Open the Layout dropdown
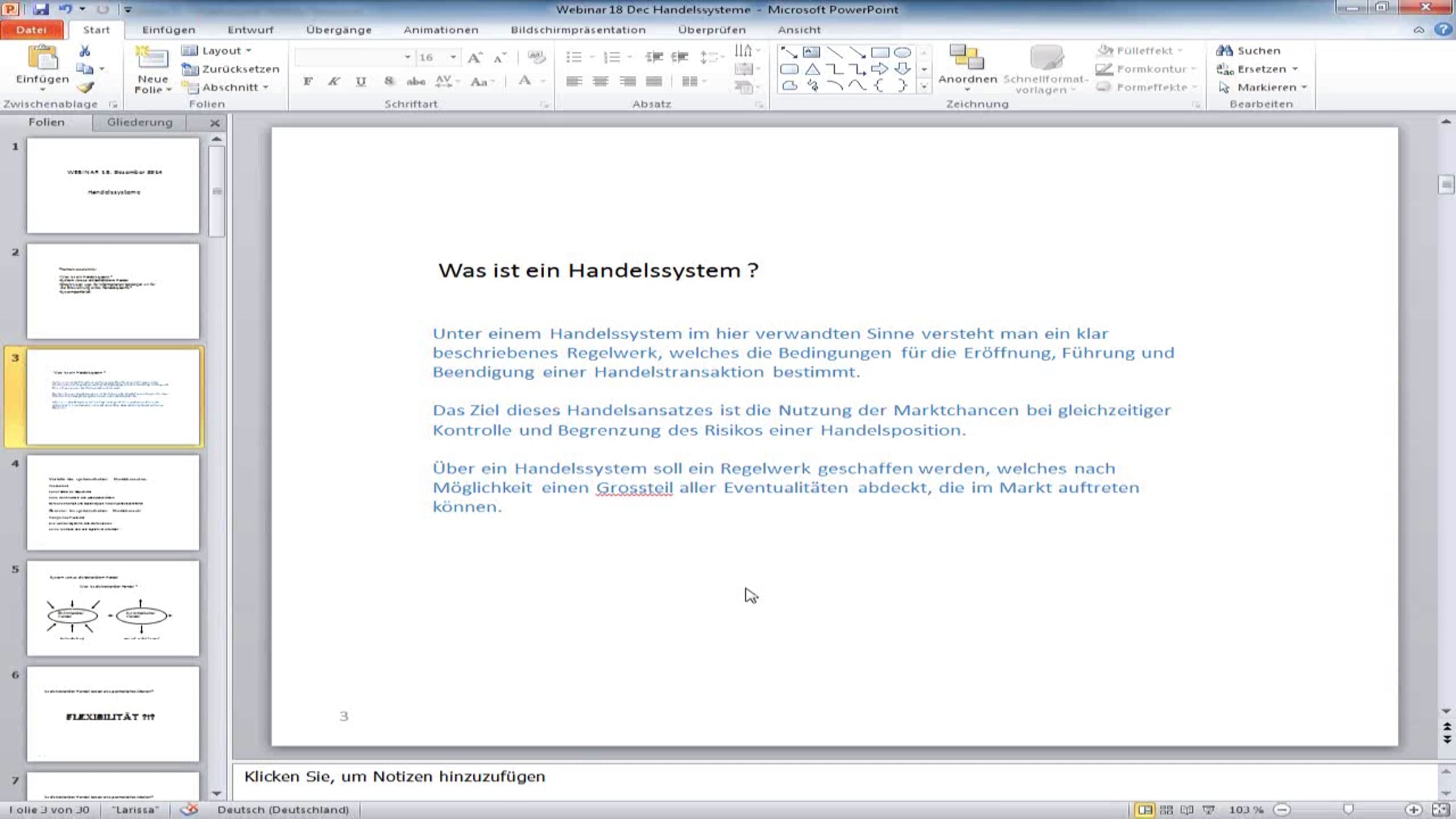Image resolution: width=1456 pixels, height=819 pixels. (x=216, y=51)
